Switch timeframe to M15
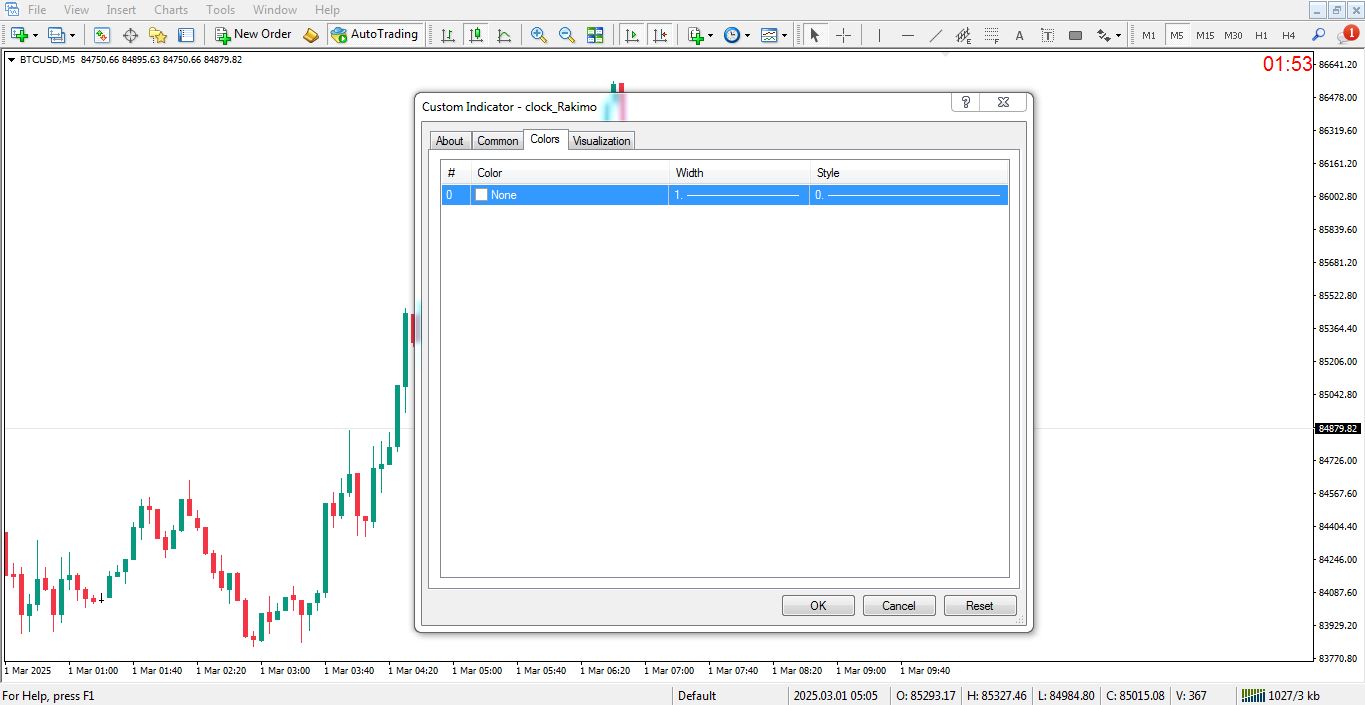This screenshot has height=705, width=1365. (x=1205, y=35)
